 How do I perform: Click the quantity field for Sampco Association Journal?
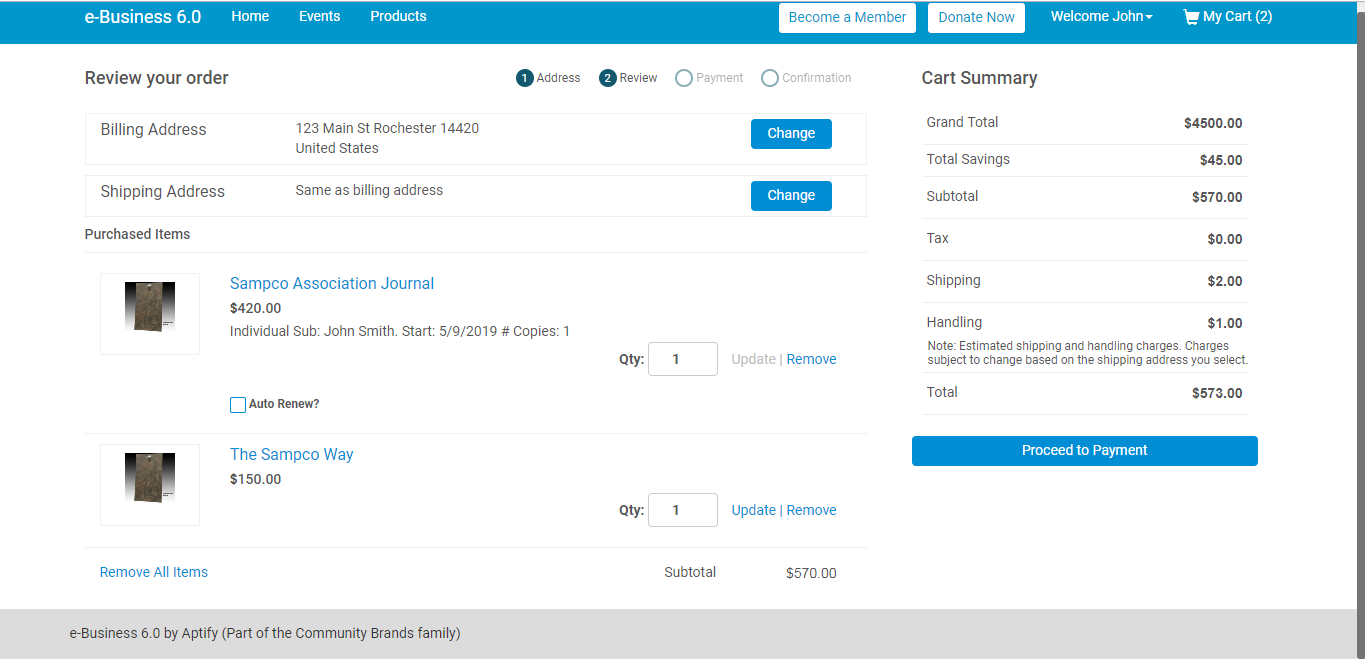(683, 359)
